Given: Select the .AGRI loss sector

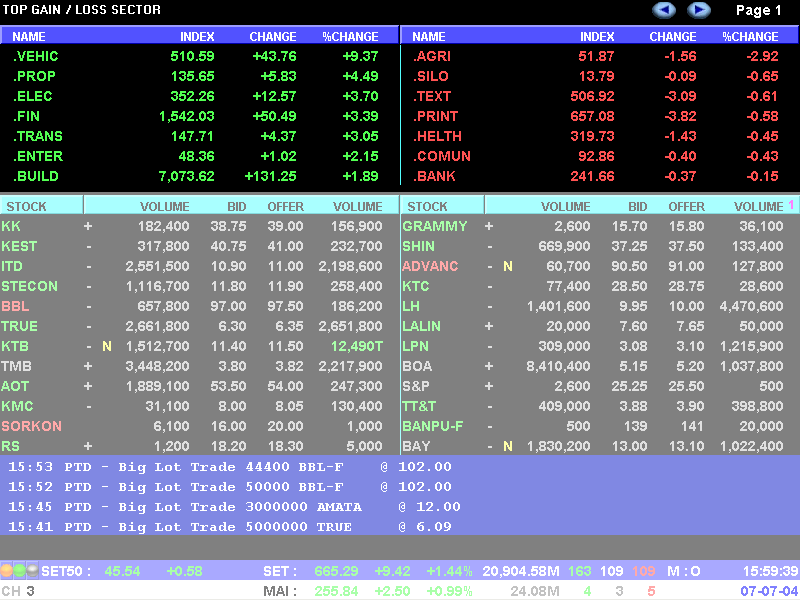Looking at the screenshot, I should tap(432, 56).
